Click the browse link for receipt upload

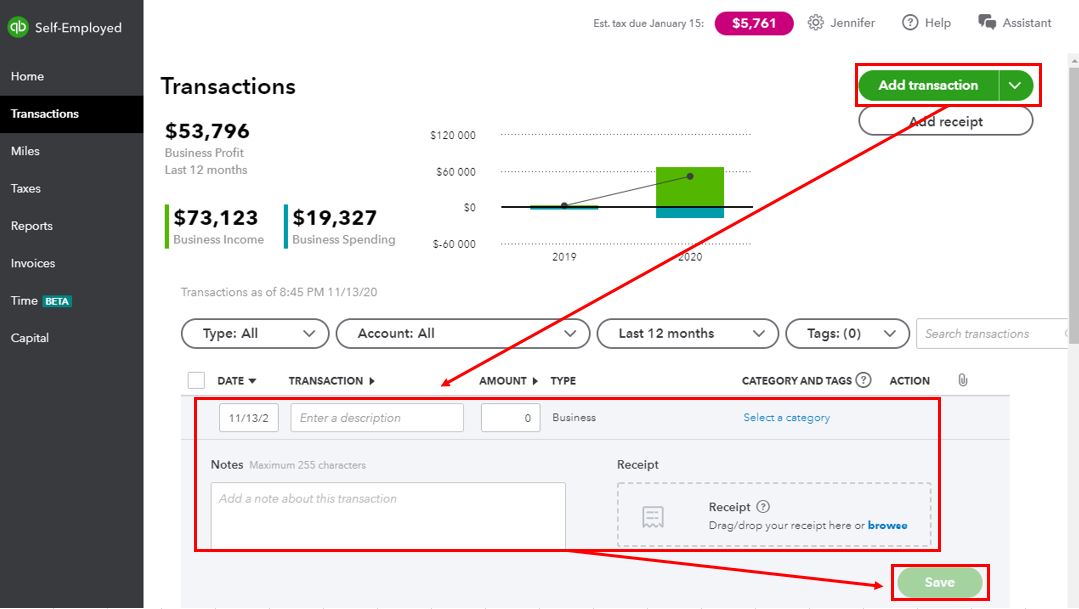pyautogui.click(x=888, y=525)
